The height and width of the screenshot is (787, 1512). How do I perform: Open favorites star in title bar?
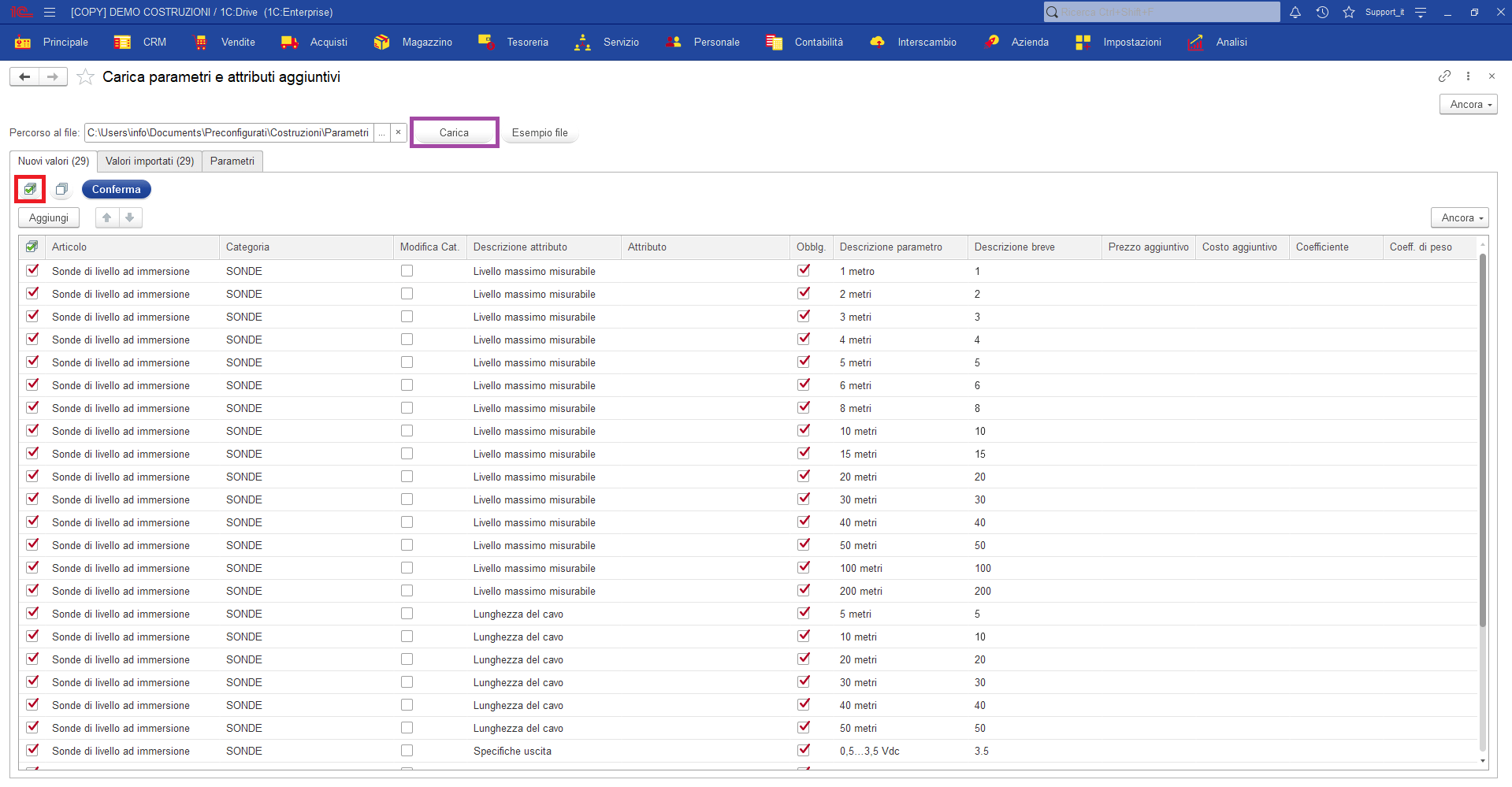point(1349,12)
